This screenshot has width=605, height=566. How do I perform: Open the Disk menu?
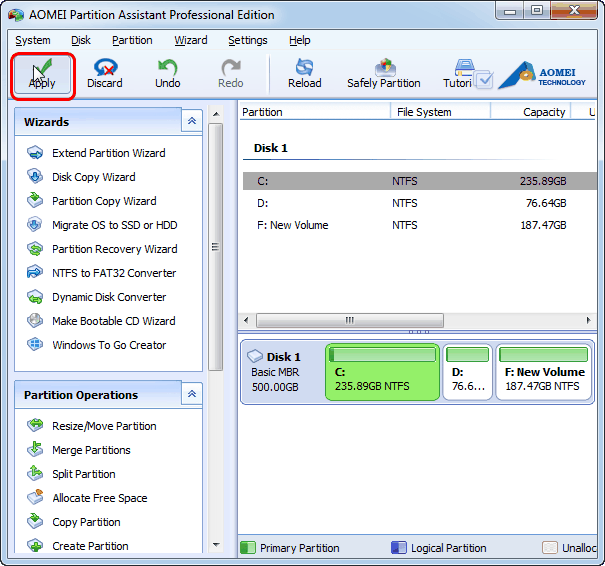[x=81, y=40]
